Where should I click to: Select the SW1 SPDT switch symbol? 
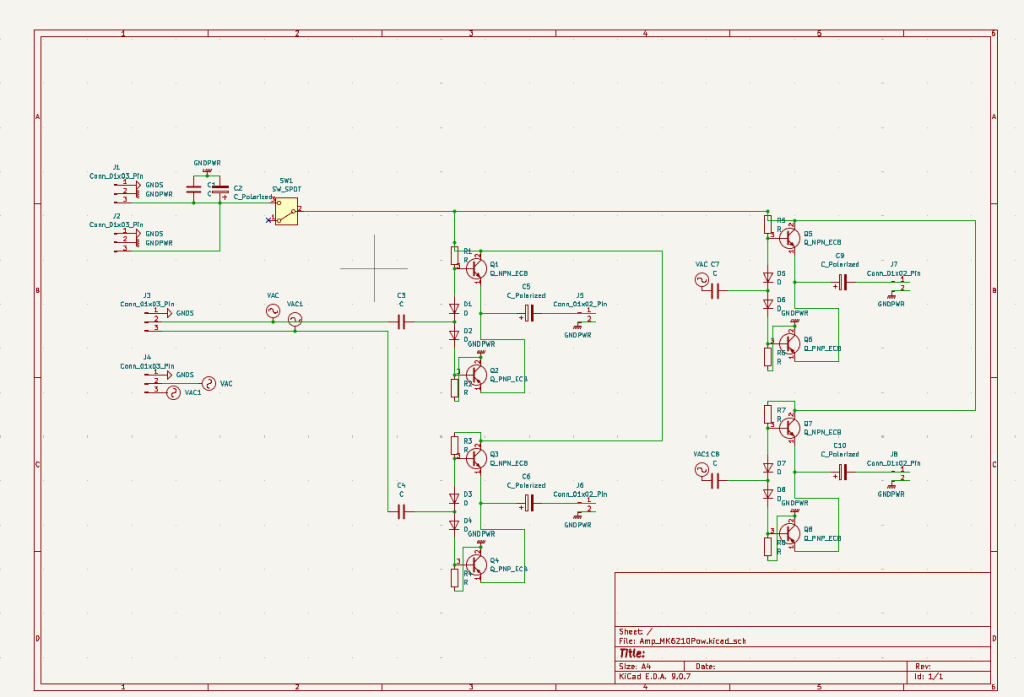pos(286,211)
